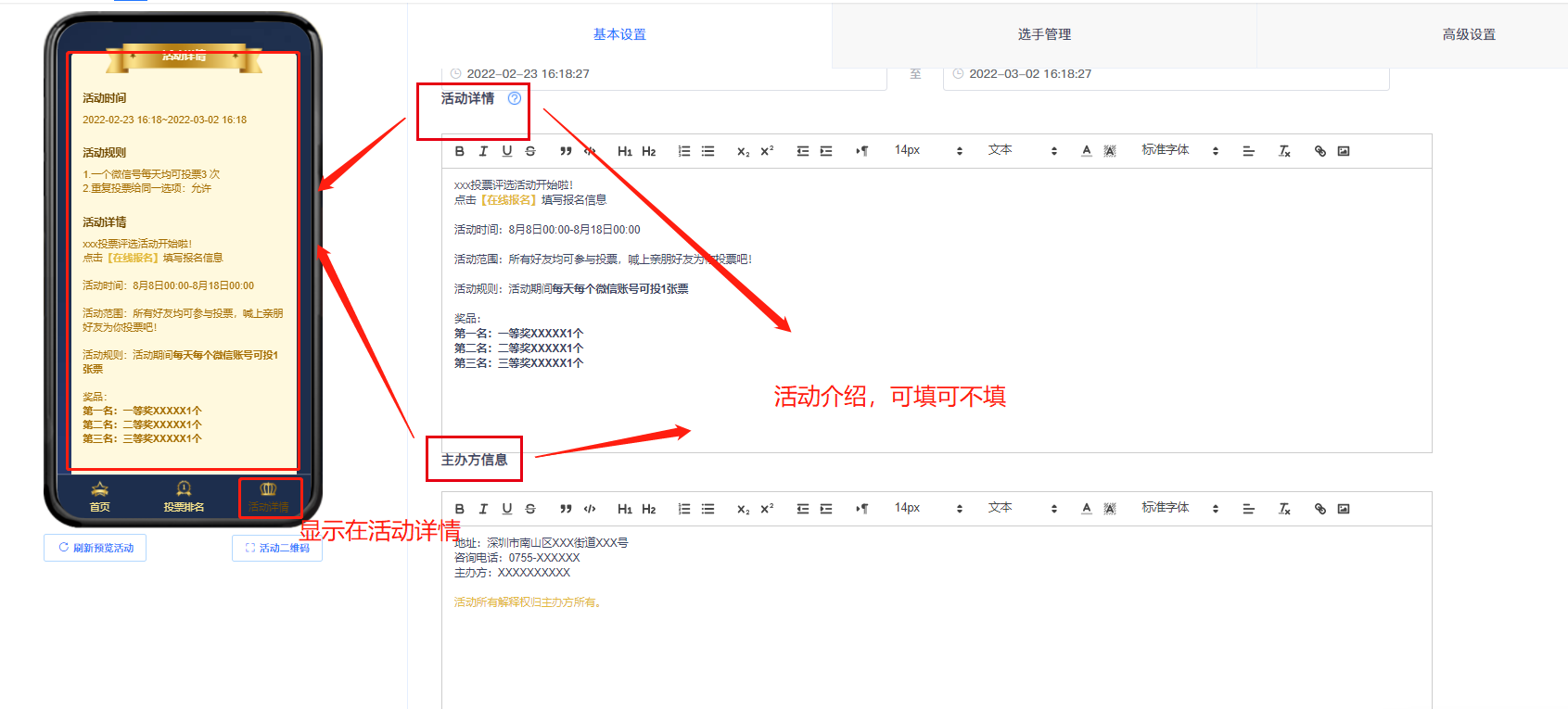Image resolution: width=1568 pixels, height=709 pixels.
Task: Toggle bold in 活动详情 editor toolbar
Action: click(x=460, y=151)
